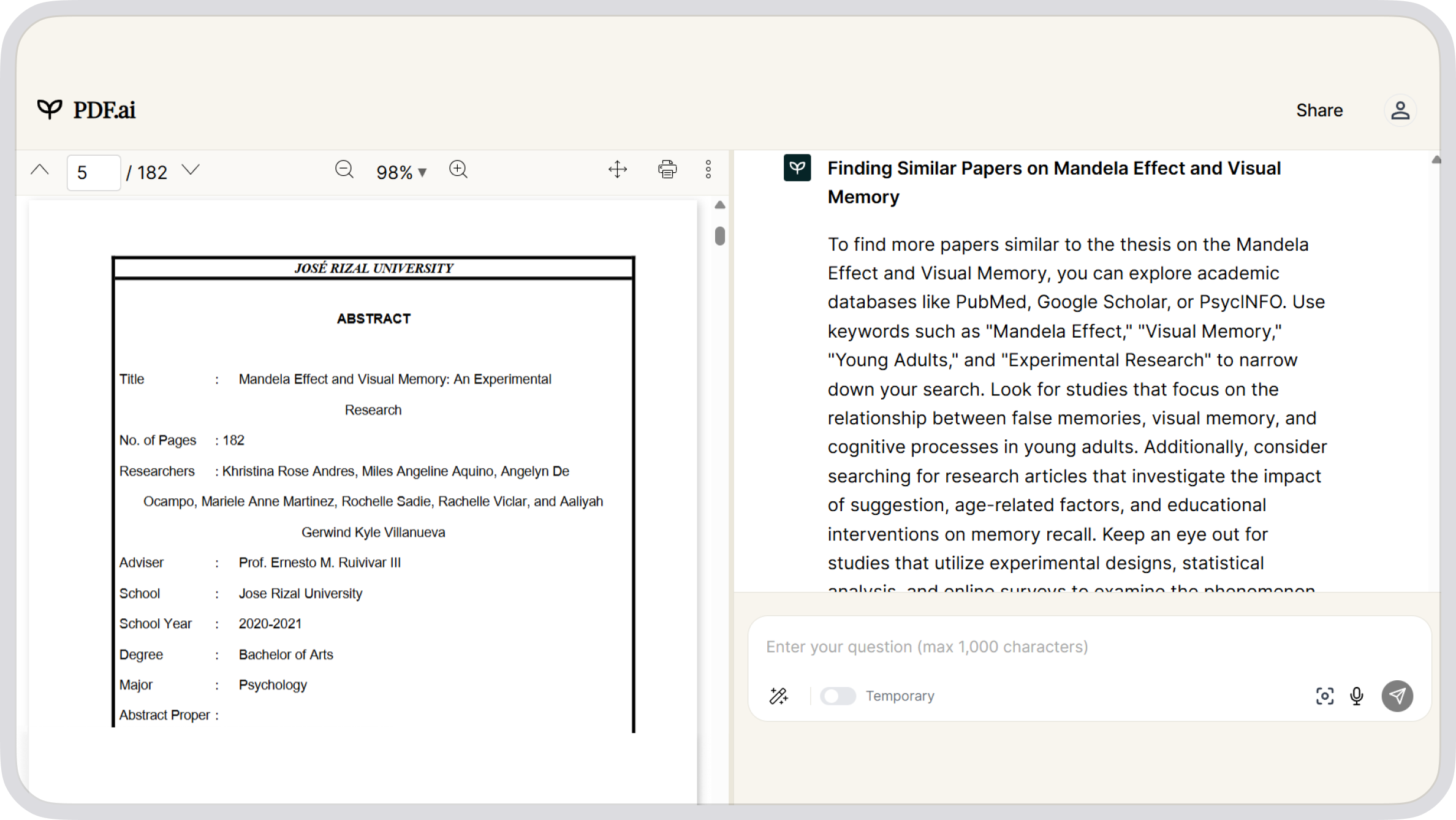Open the 98% zoom level dropdown
Screen dimensions: 1456x820
(401, 172)
